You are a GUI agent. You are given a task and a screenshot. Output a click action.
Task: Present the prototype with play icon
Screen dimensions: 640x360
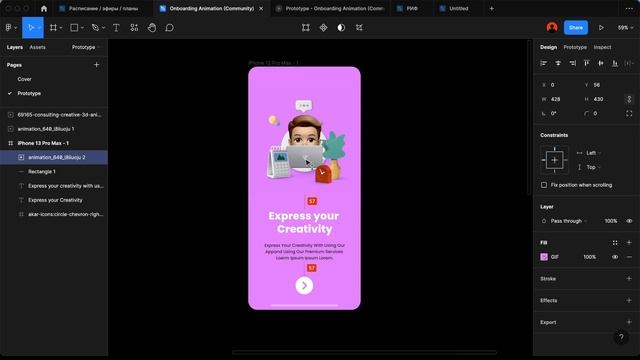click(x=601, y=28)
